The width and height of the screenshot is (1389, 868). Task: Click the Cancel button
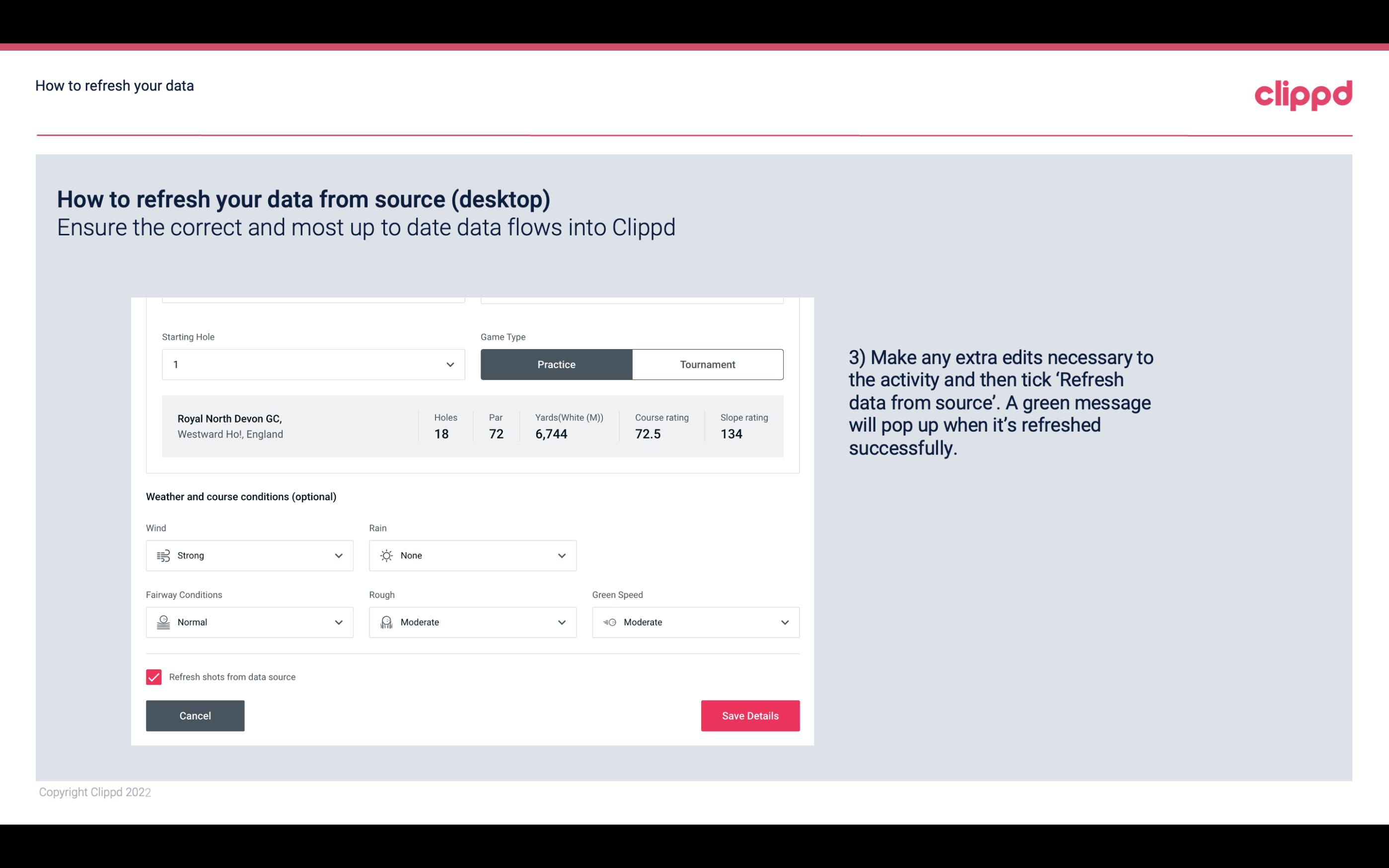point(195,715)
